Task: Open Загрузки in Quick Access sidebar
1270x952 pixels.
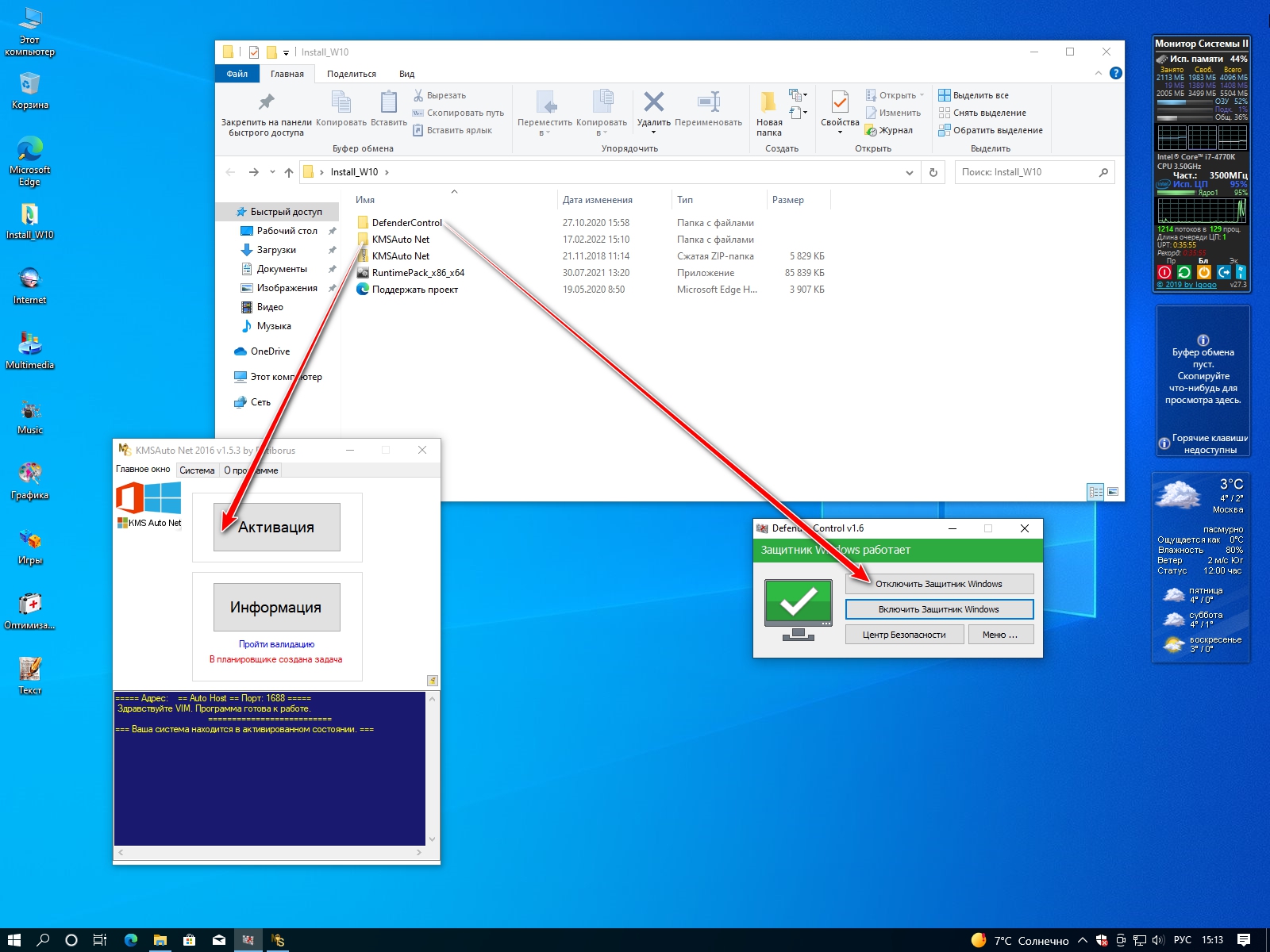Action: [276, 250]
